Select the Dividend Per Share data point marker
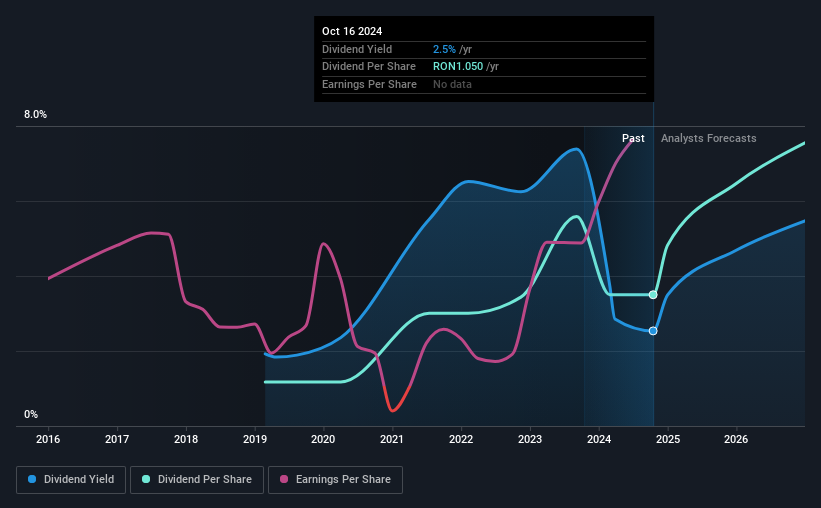 tap(653, 295)
